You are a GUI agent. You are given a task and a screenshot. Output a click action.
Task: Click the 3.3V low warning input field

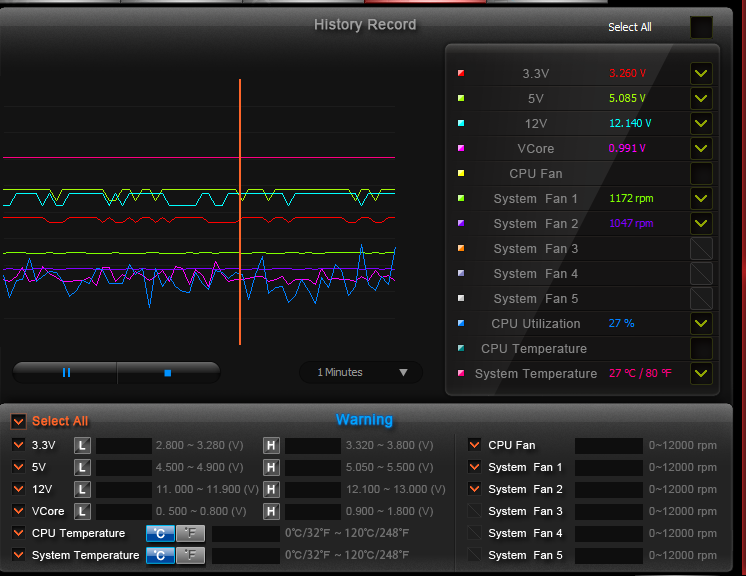(x=124, y=446)
